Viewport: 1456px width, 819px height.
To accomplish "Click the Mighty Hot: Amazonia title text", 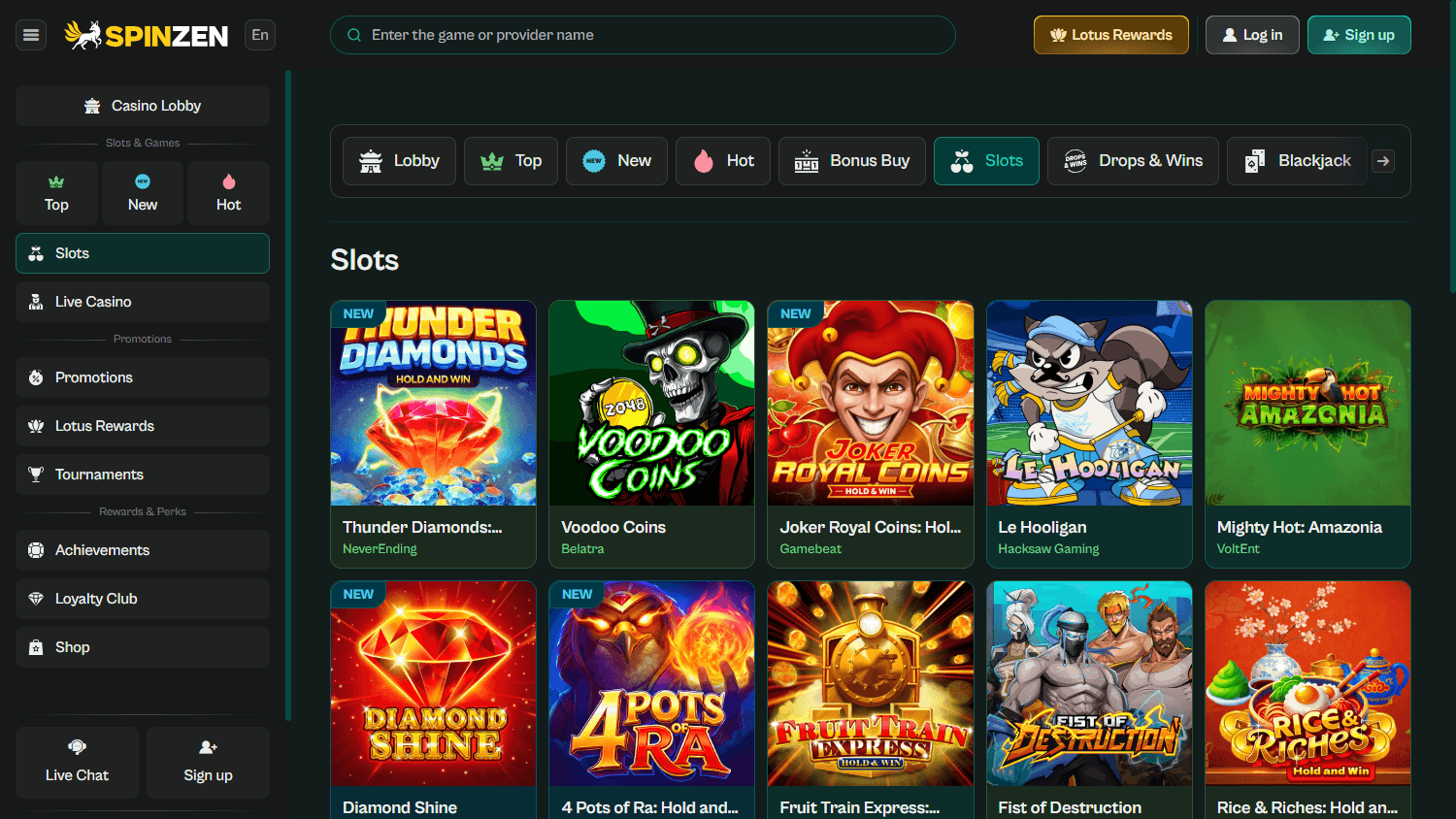I will [x=1300, y=527].
